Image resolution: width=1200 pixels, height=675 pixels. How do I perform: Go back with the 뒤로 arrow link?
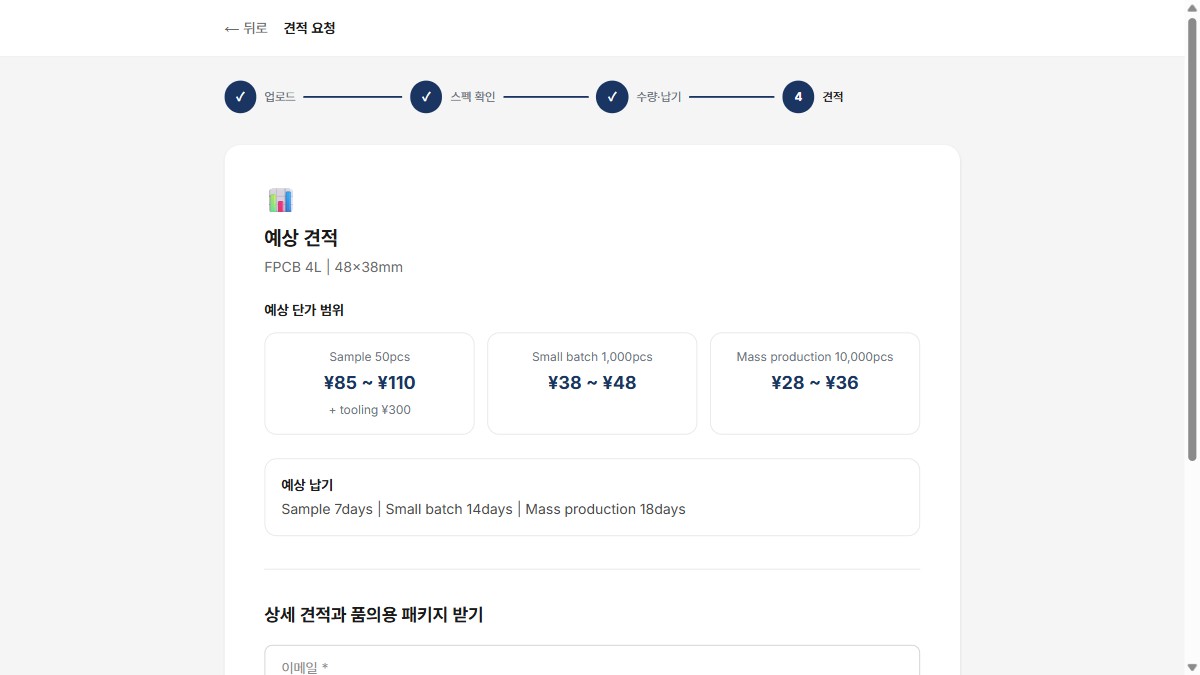[x=246, y=28]
